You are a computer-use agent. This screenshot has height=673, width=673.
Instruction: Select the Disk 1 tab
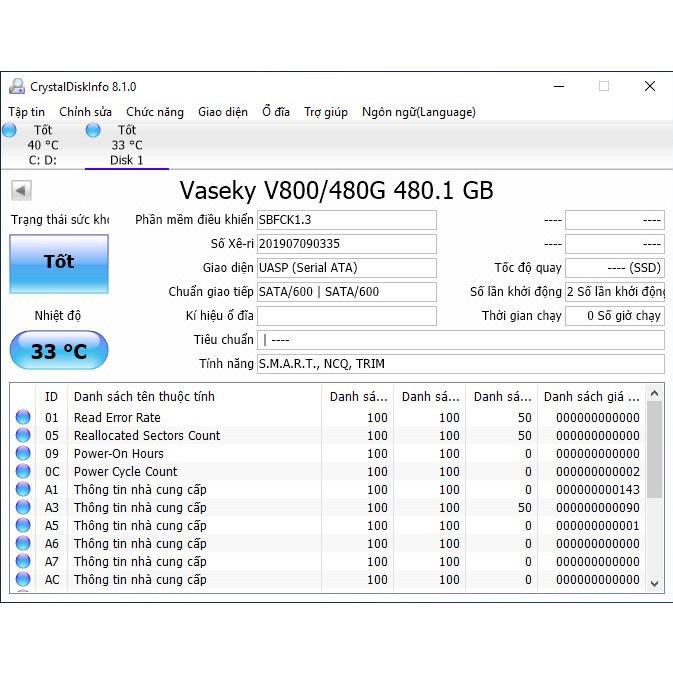(x=127, y=145)
